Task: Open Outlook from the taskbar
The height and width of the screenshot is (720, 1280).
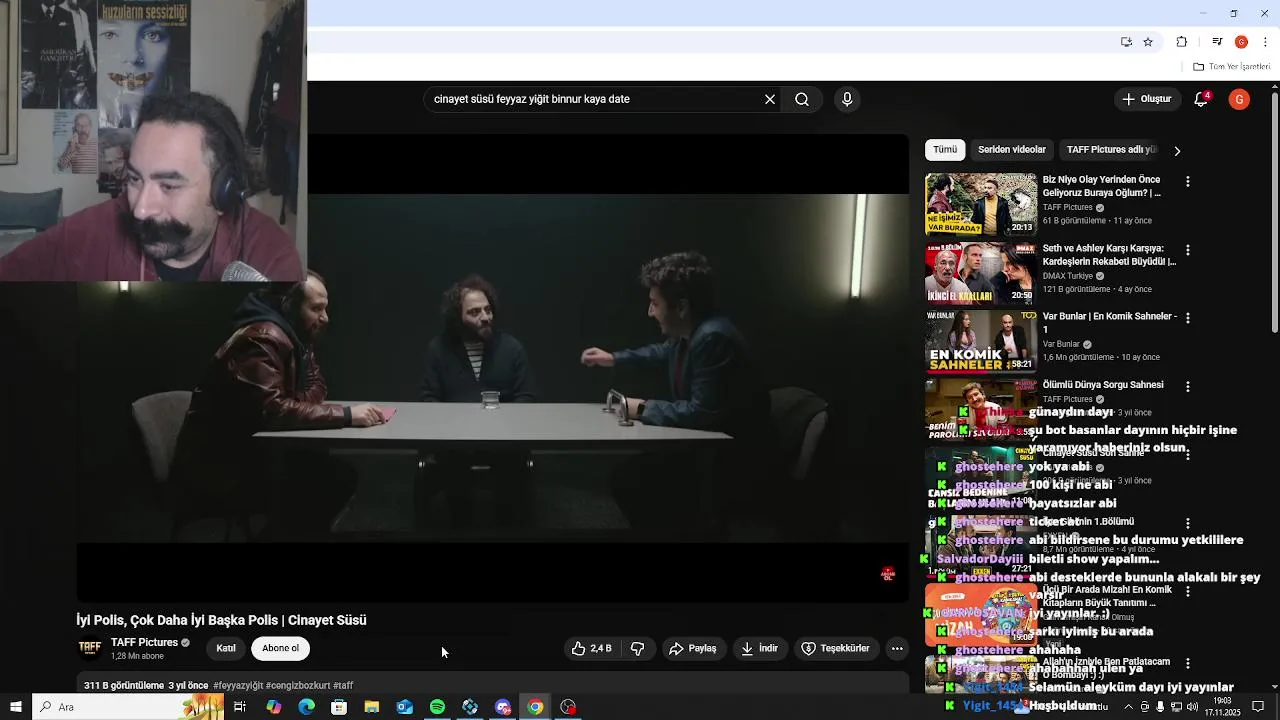Action: (405, 707)
